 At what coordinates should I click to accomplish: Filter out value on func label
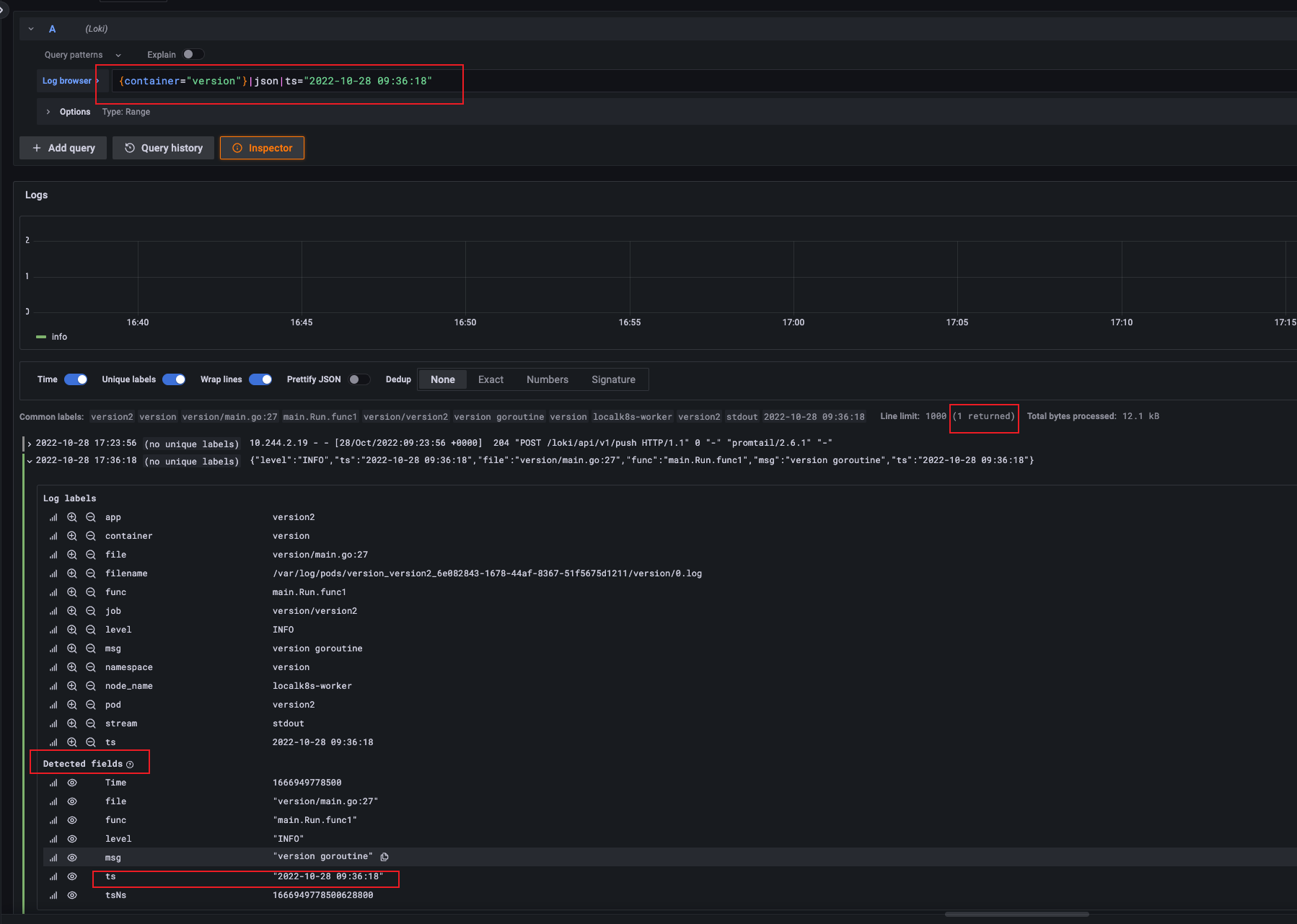tap(91, 592)
